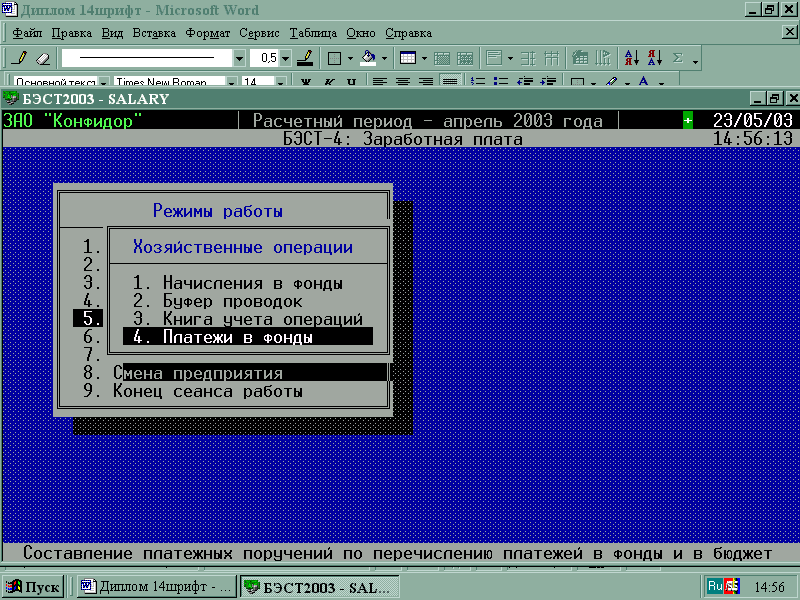Expand the border type dropdown arrow
Image resolution: width=800 pixels, height=600 pixels.
point(350,58)
